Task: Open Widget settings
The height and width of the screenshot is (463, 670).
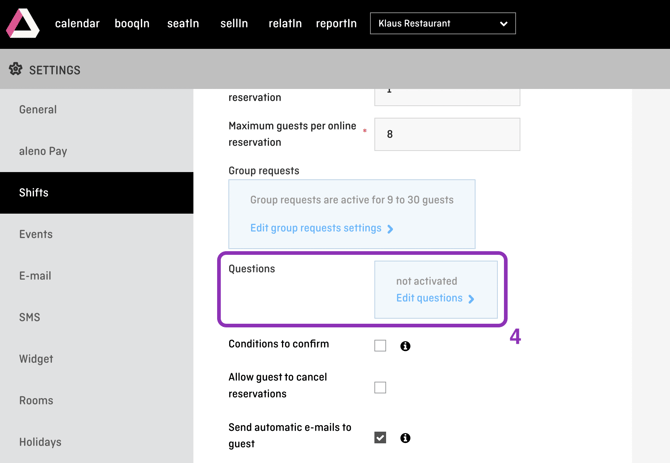Action: click(97, 359)
